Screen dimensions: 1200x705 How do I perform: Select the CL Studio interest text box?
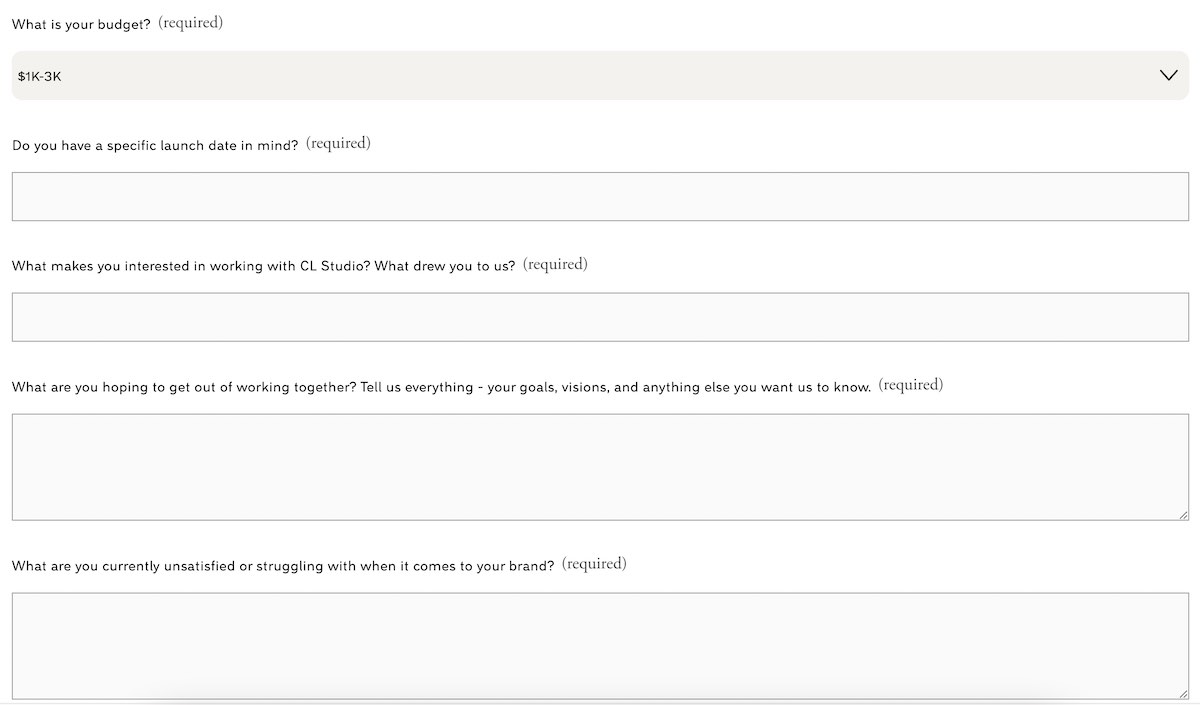[600, 316]
